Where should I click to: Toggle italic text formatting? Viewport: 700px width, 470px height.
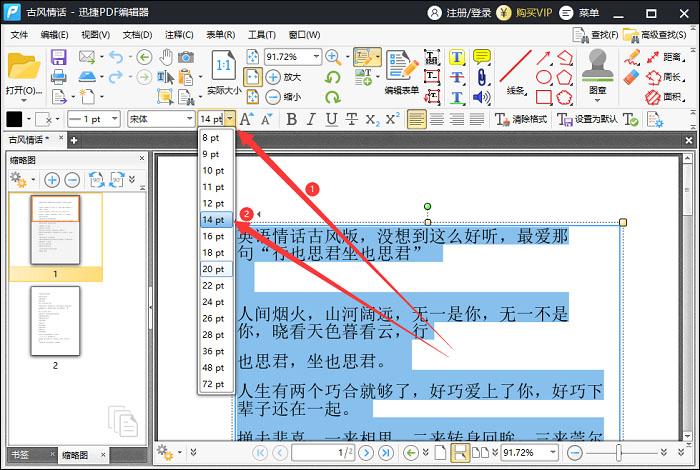pyautogui.click(x=312, y=119)
